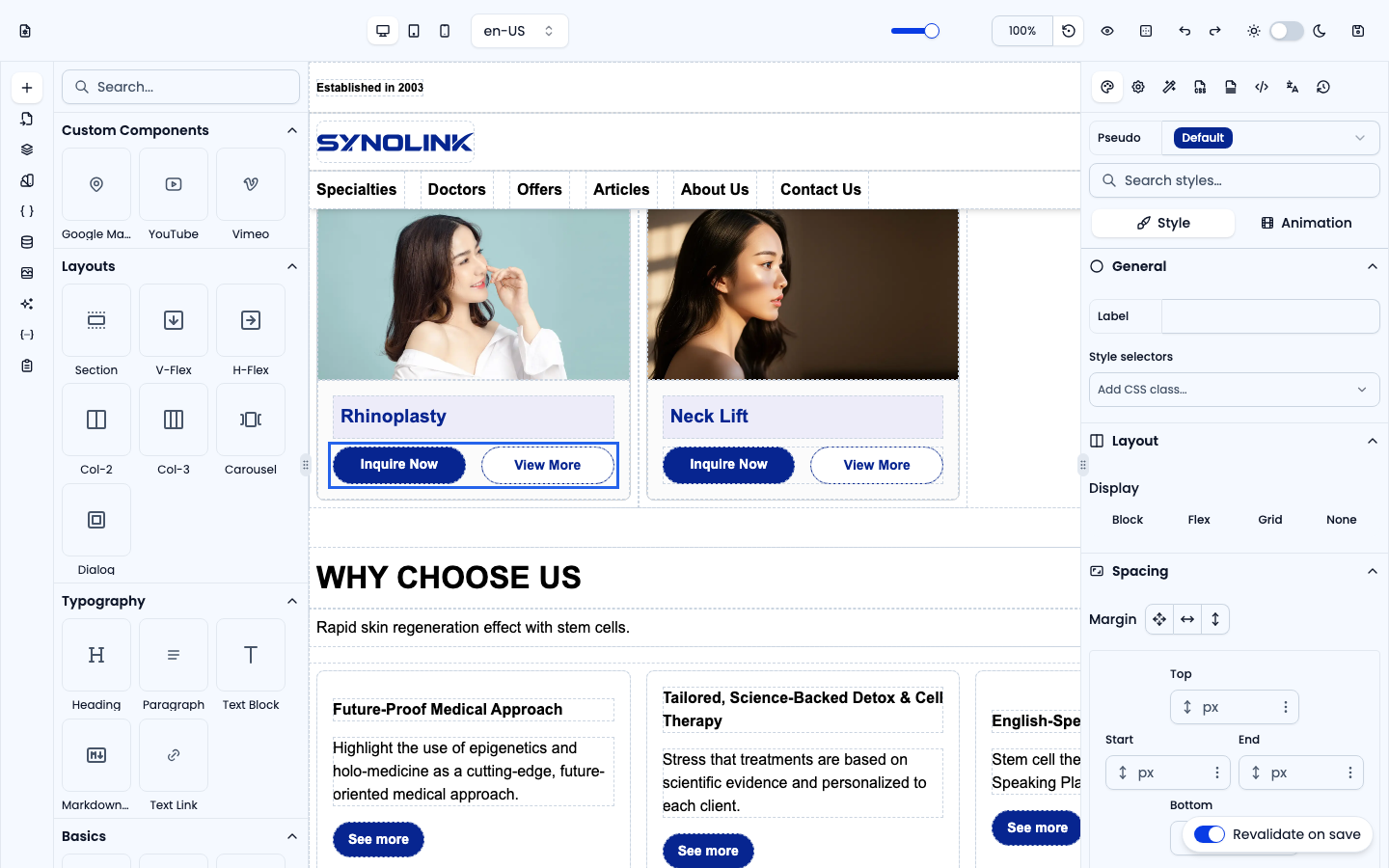This screenshot has height=868, width=1389.
Task: Click the redo arrow in top toolbar
Action: pyautogui.click(x=1215, y=31)
